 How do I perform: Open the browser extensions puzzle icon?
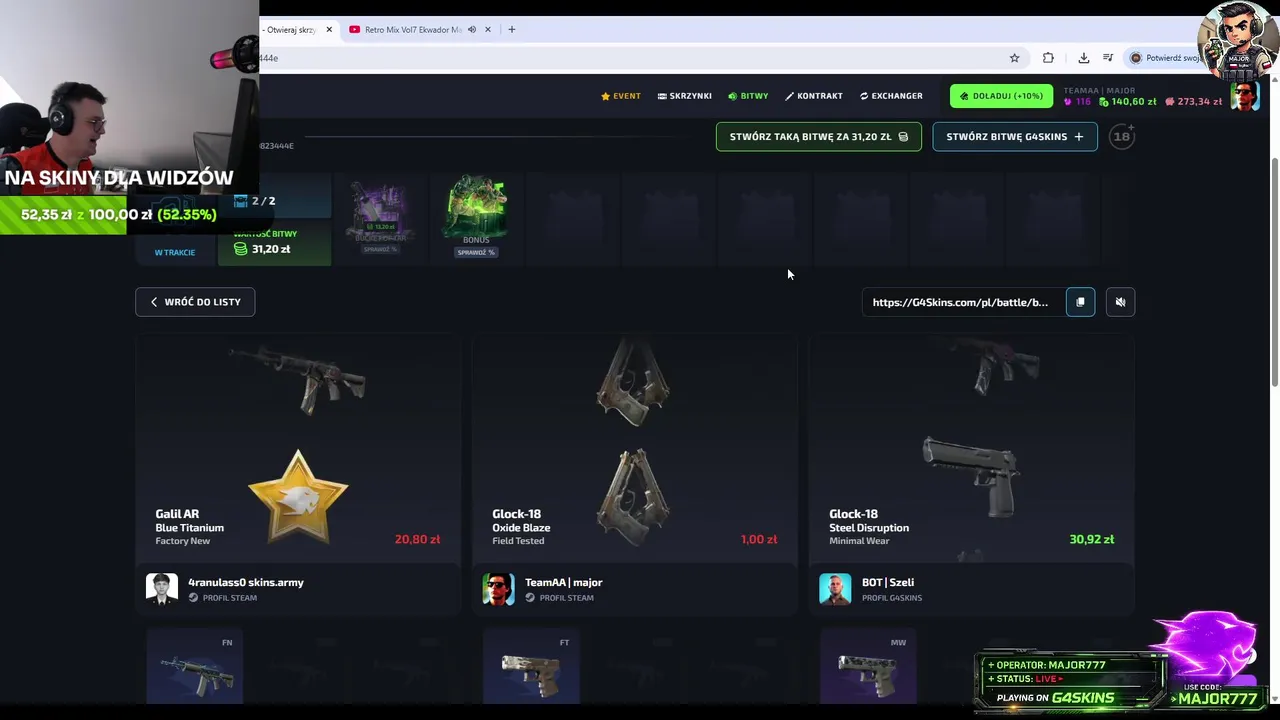pos(1048,58)
